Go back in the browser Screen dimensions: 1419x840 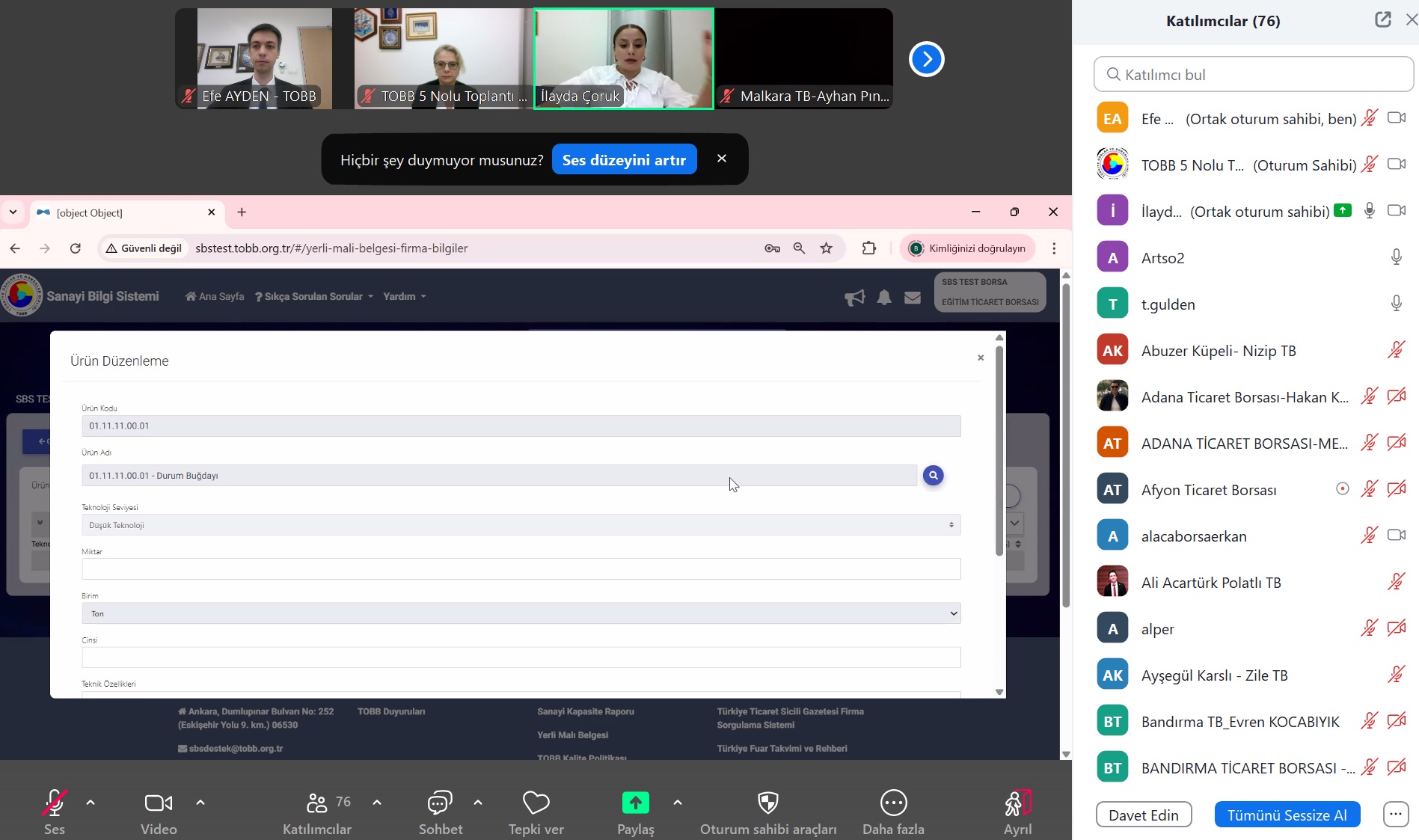point(15,248)
